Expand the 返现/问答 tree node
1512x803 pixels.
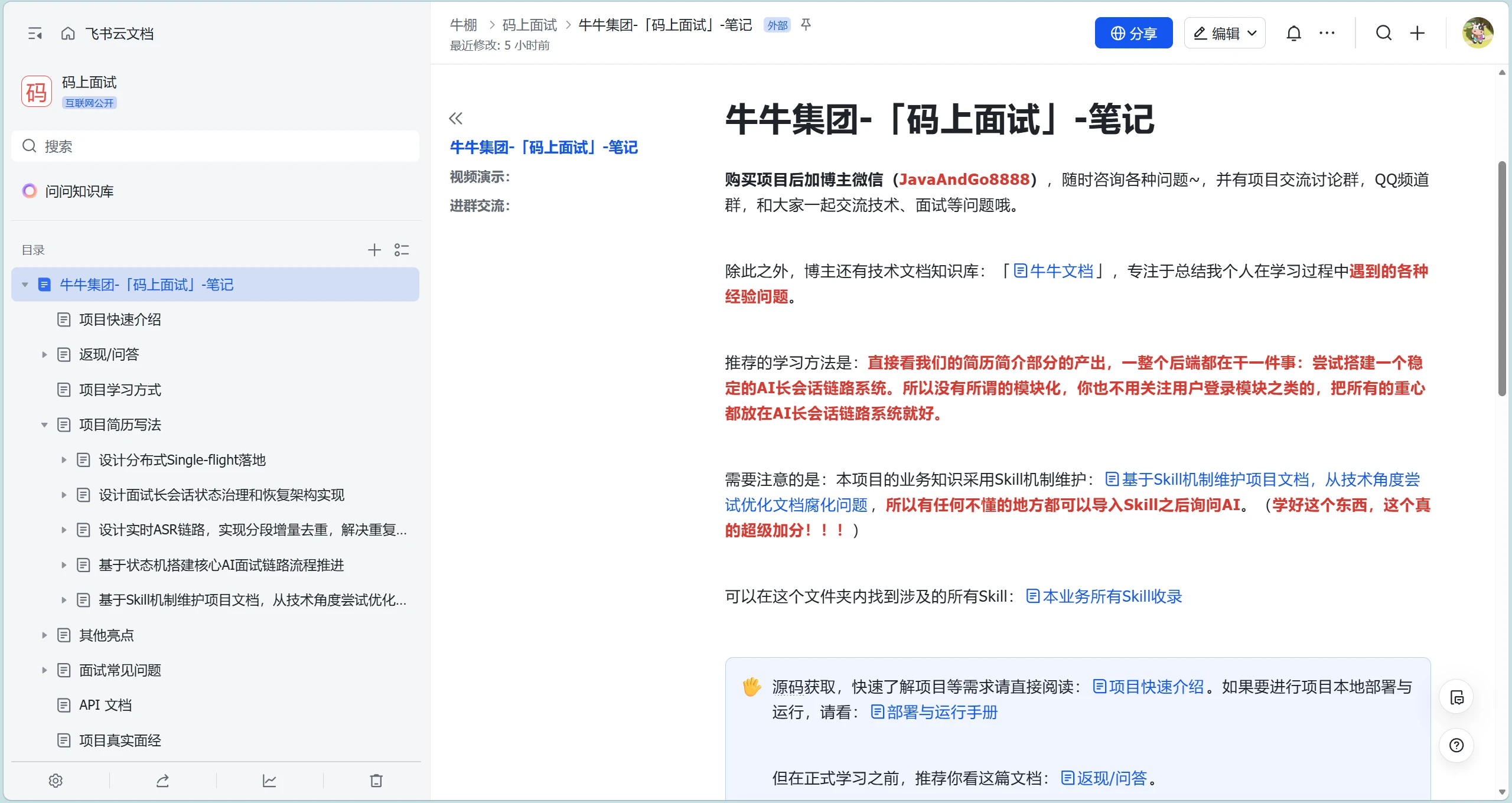click(44, 354)
